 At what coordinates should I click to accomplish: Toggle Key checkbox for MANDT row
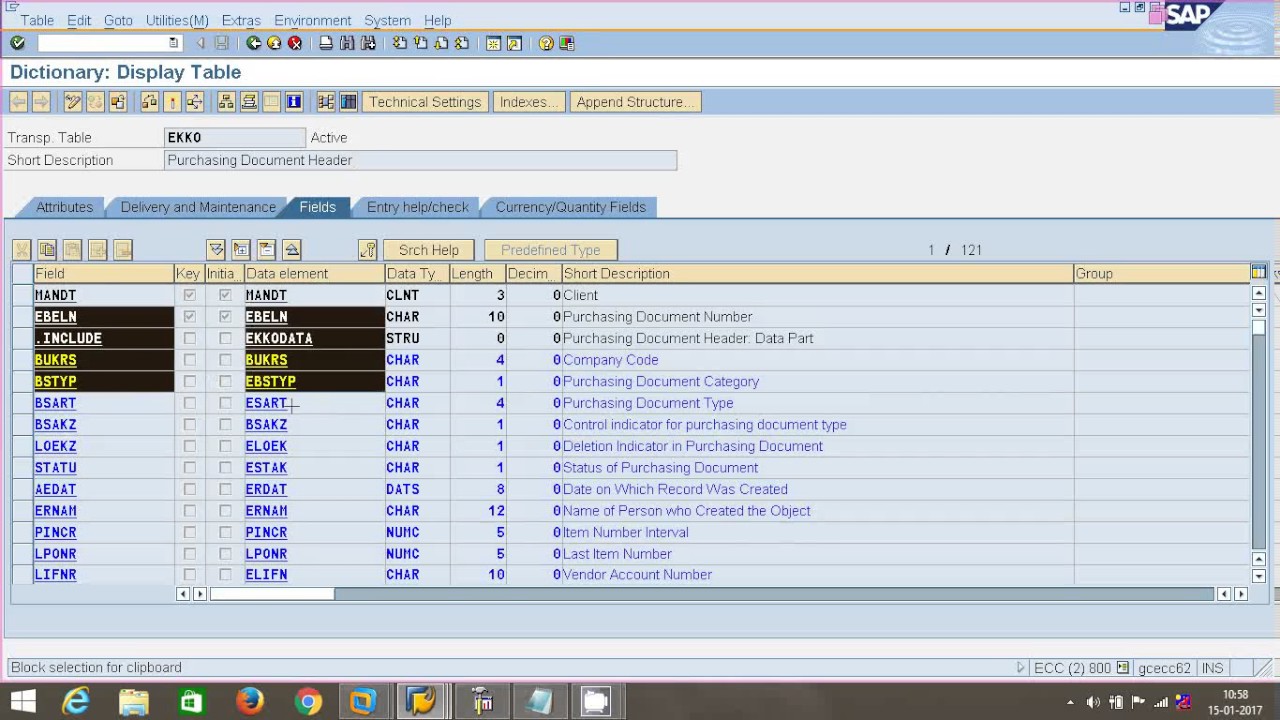(189, 295)
